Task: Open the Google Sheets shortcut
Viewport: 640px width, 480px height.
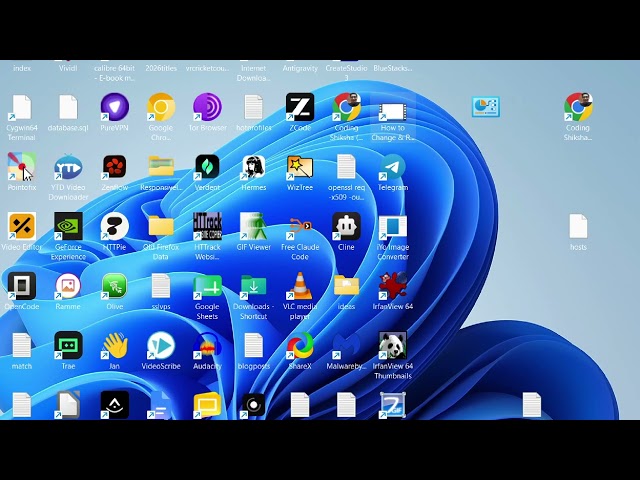Action: click(207, 286)
